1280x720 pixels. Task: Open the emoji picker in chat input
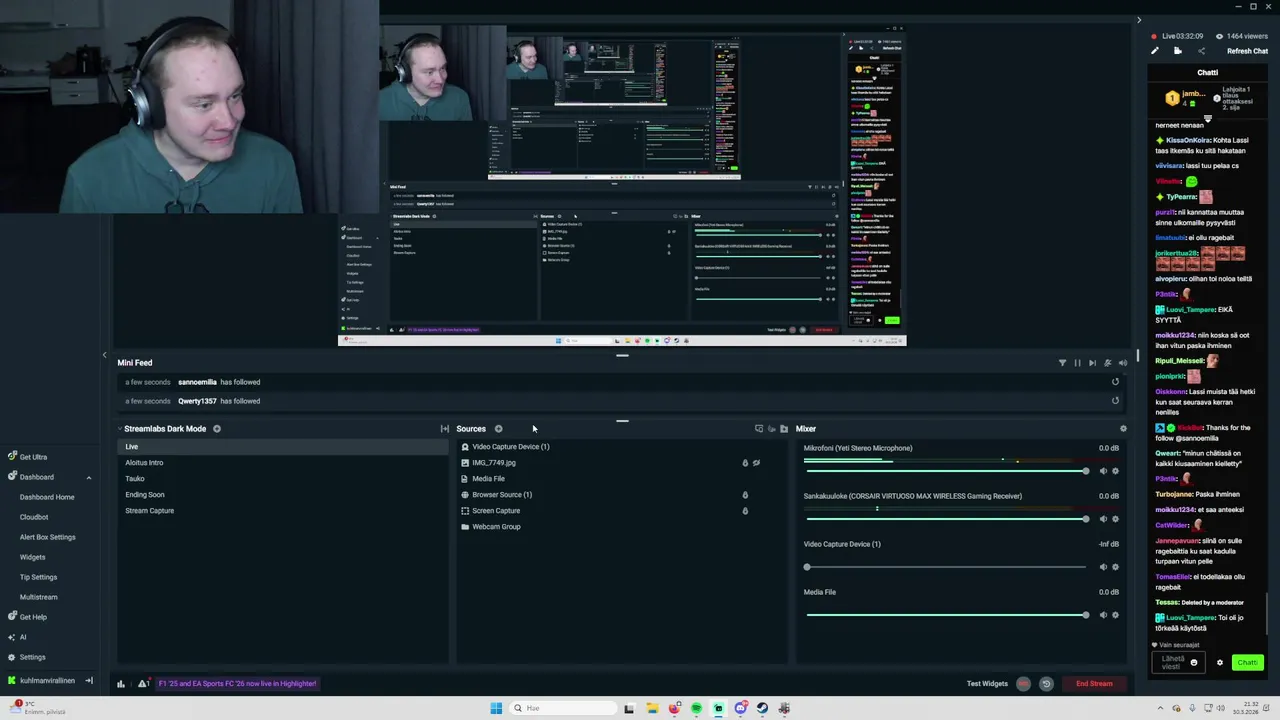click(1194, 663)
